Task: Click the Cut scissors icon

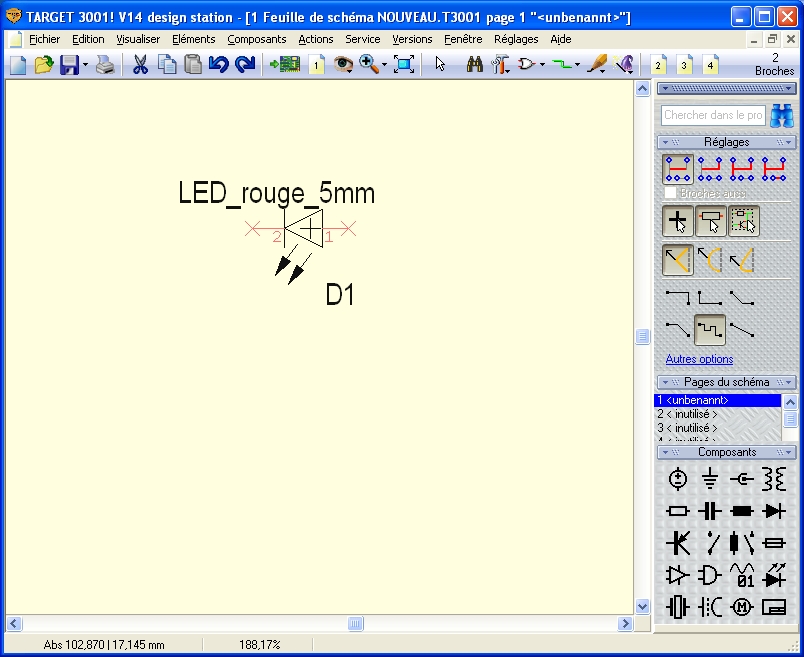Action: pos(140,65)
